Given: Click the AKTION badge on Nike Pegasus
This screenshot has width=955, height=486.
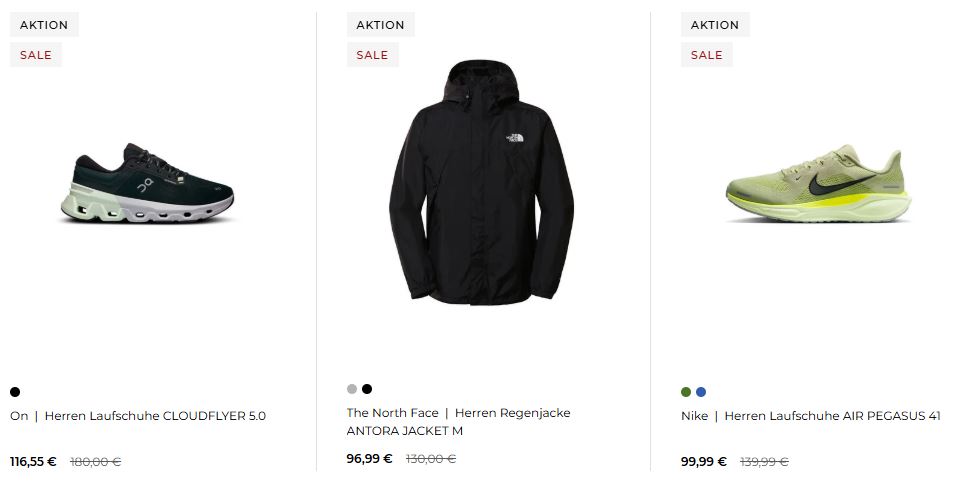Looking at the screenshot, I should click(715, 25).
